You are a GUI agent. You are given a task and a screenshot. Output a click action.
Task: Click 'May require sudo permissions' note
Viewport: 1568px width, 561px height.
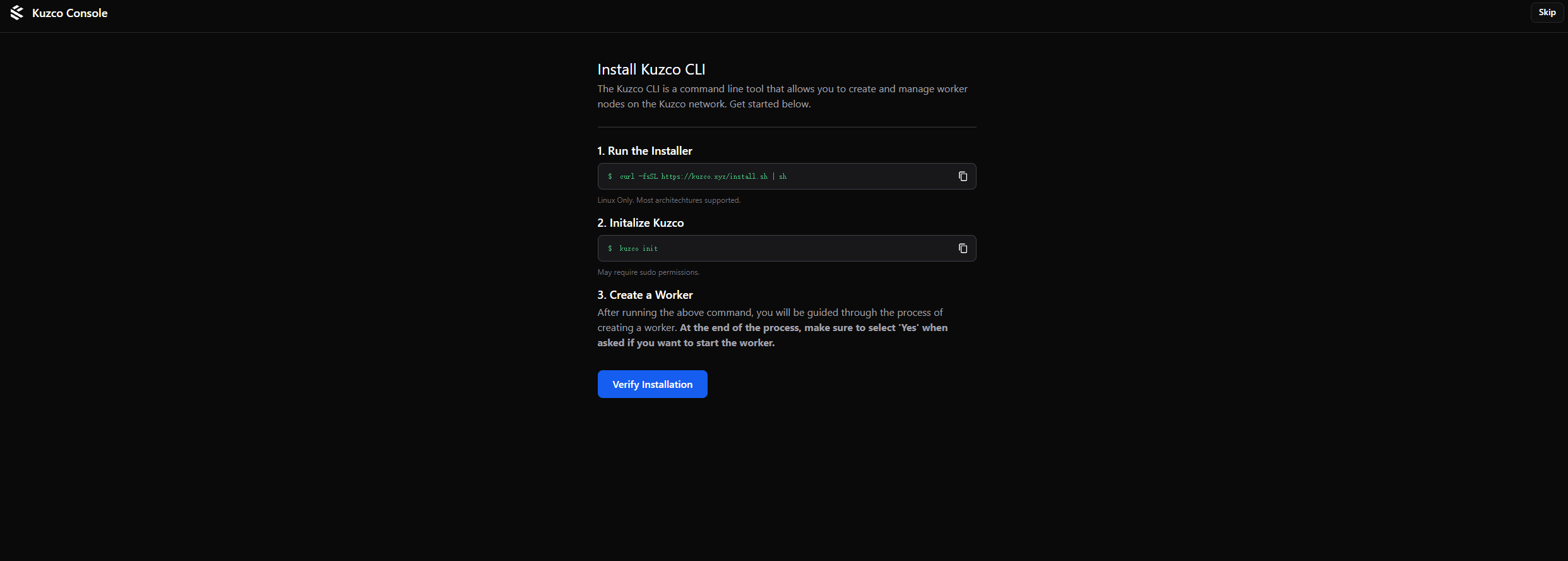click(x=648, y=272)
